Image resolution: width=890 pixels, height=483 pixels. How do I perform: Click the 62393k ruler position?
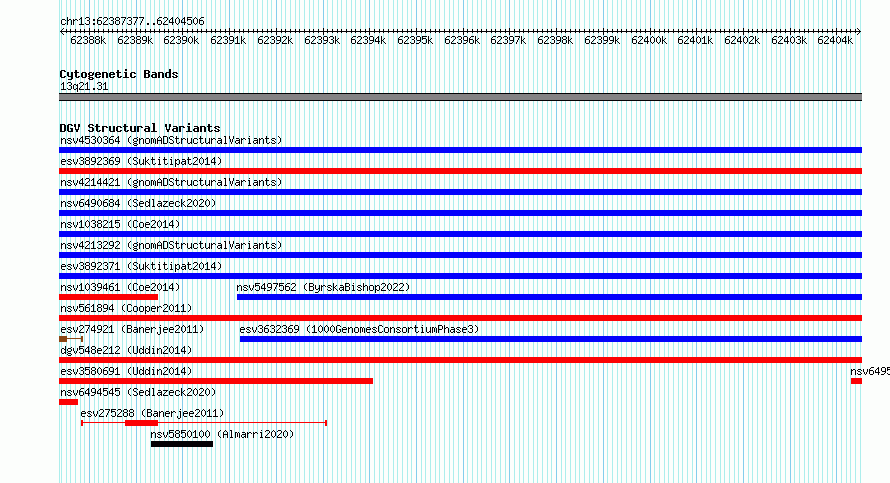click(x=322, y=40)
